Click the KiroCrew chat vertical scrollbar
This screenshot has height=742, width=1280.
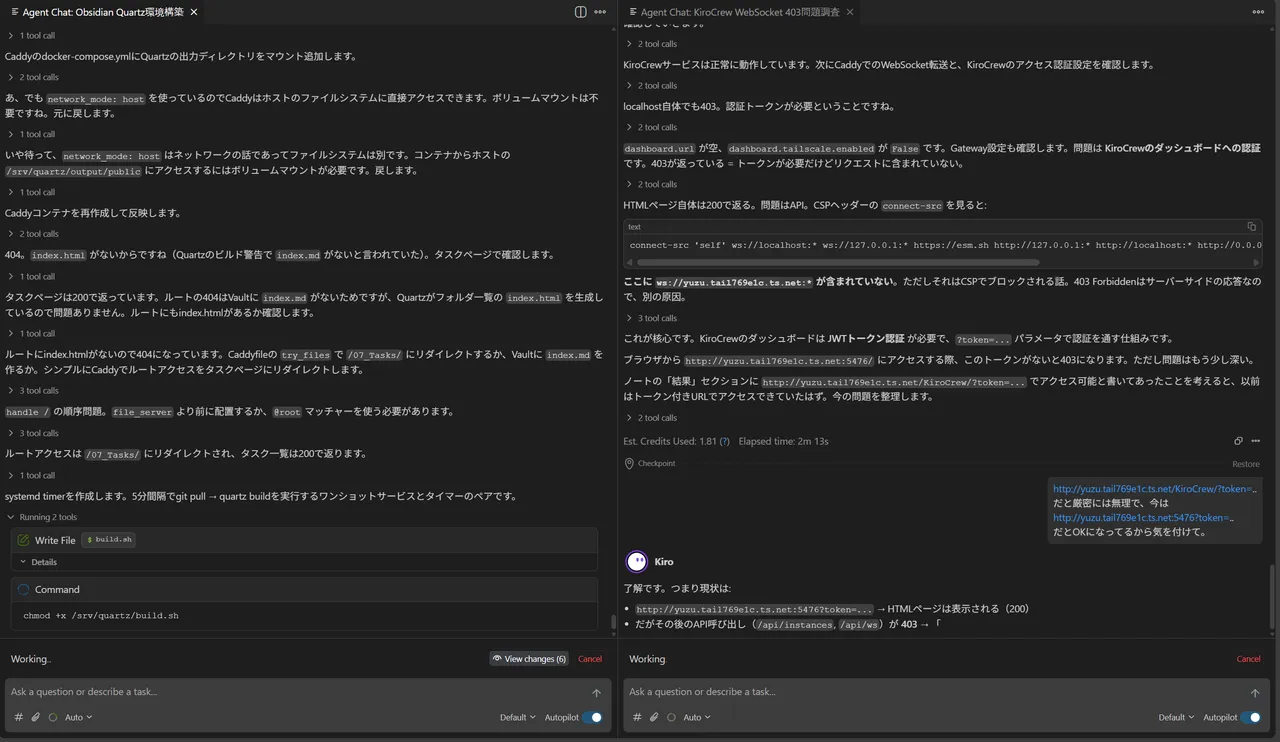tap(1273, 597)
